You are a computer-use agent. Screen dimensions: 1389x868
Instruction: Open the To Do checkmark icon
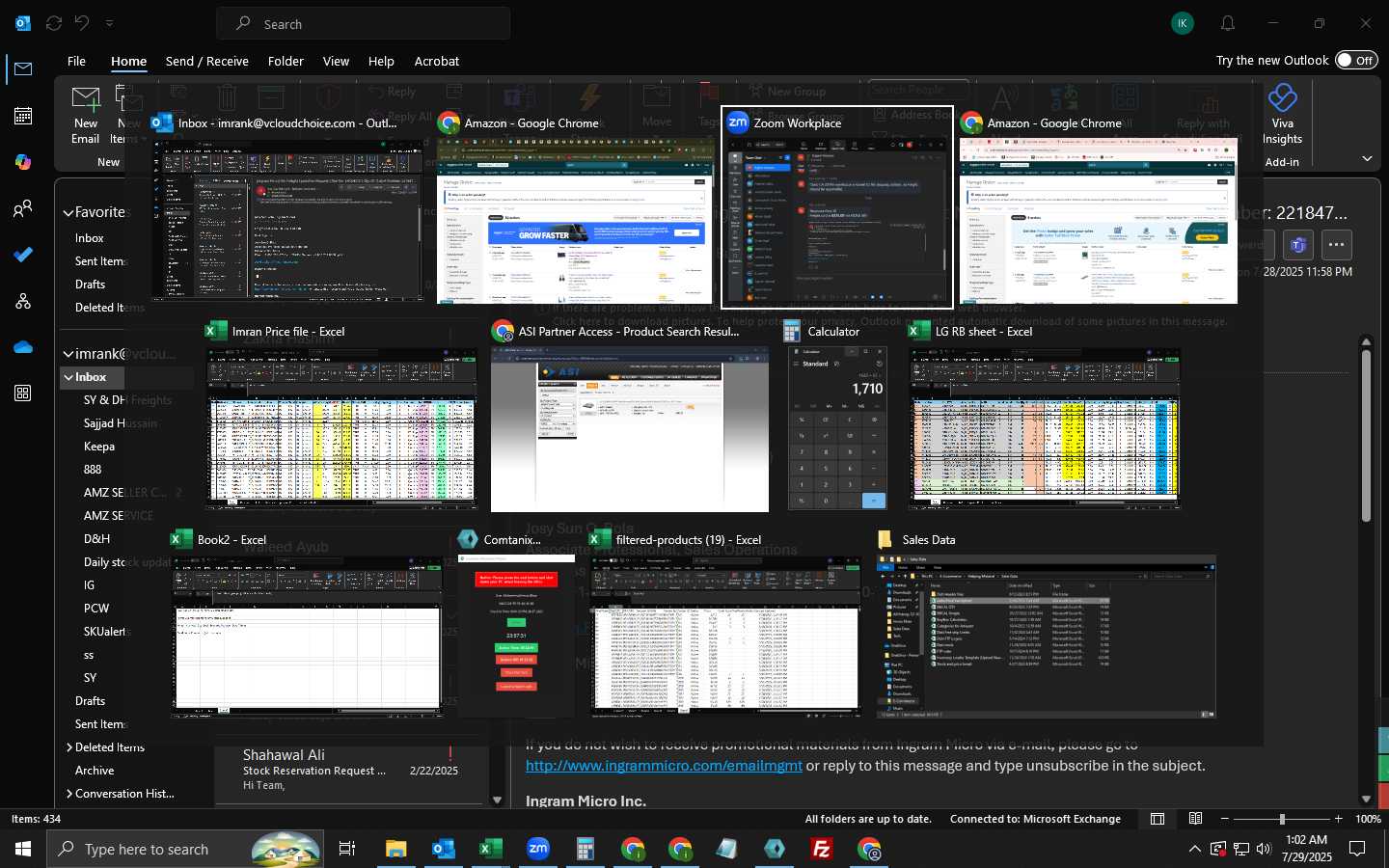tap(23, 255)
